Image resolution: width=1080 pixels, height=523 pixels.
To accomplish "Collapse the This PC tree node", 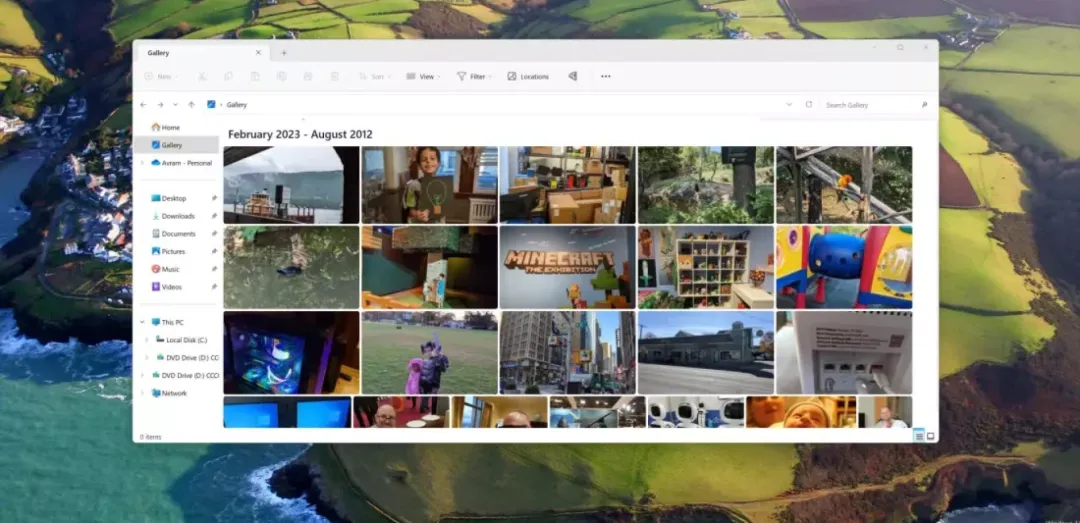I will 143,322.
